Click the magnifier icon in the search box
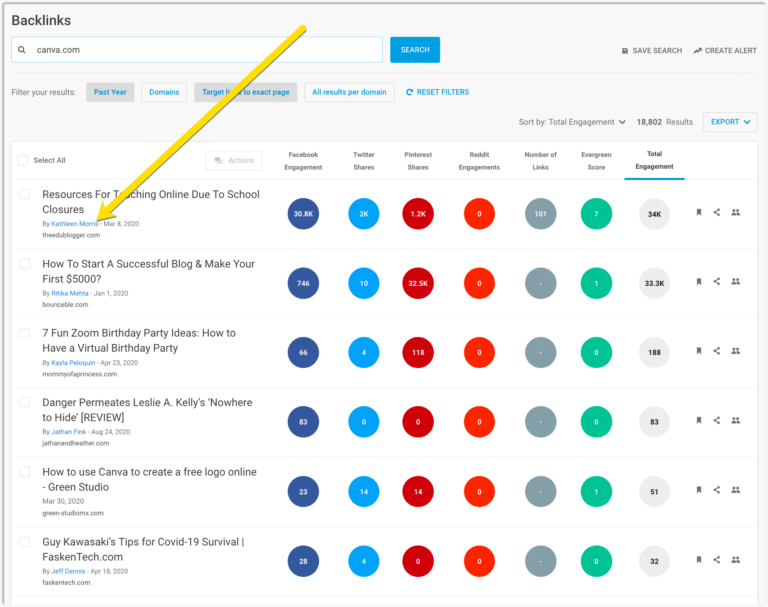The width and height of the screenshot is (768, 607). pos(22,49)
